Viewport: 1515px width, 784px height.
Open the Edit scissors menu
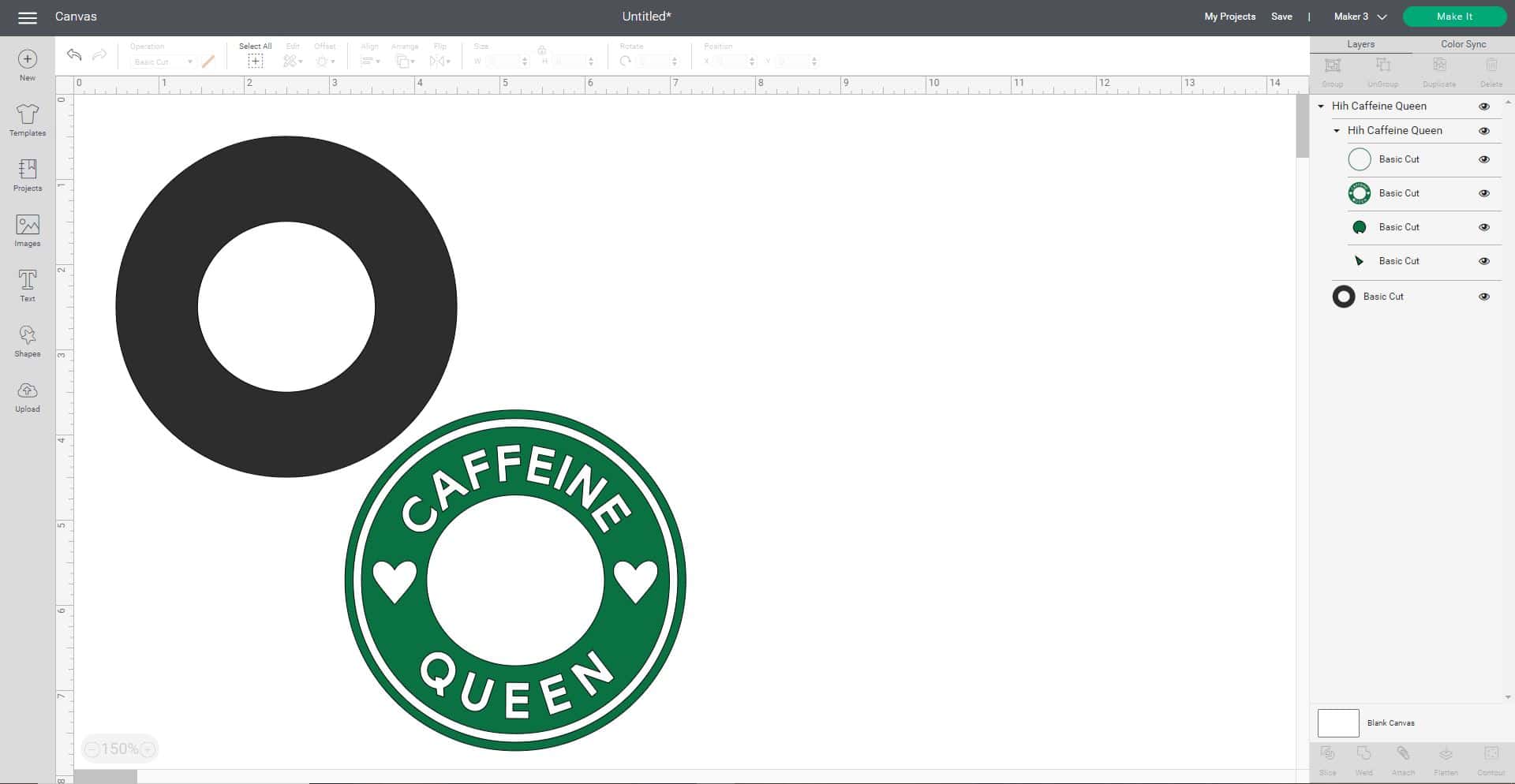pos(293,61)
